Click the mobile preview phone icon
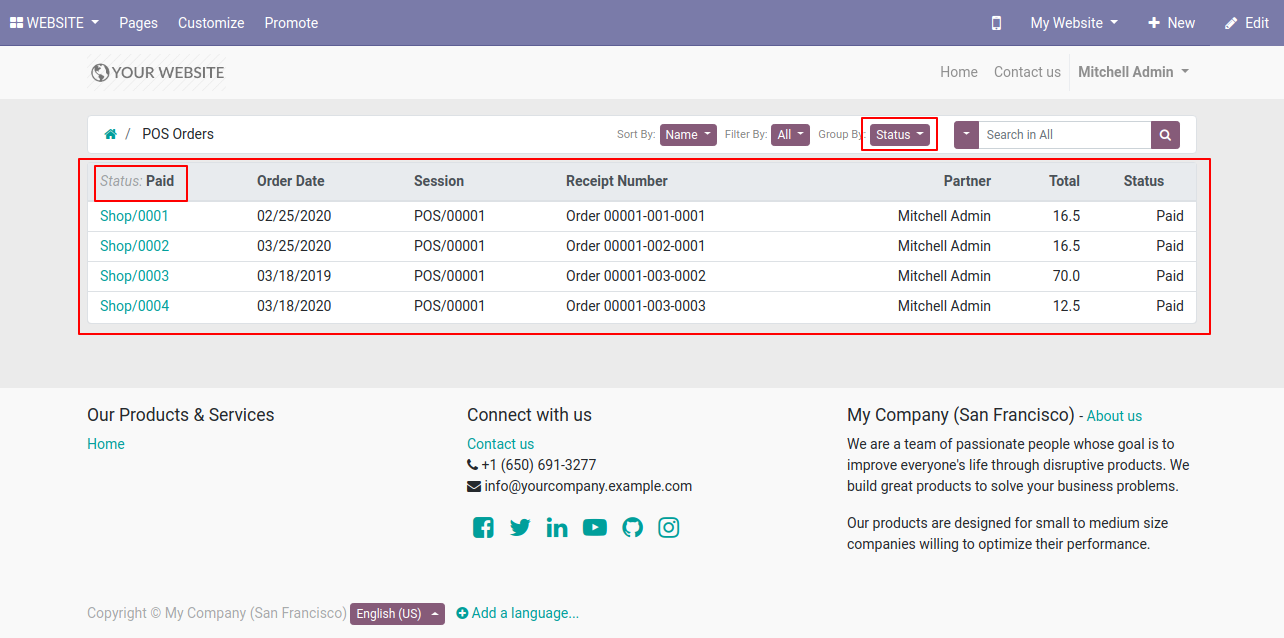 point(996,23)
